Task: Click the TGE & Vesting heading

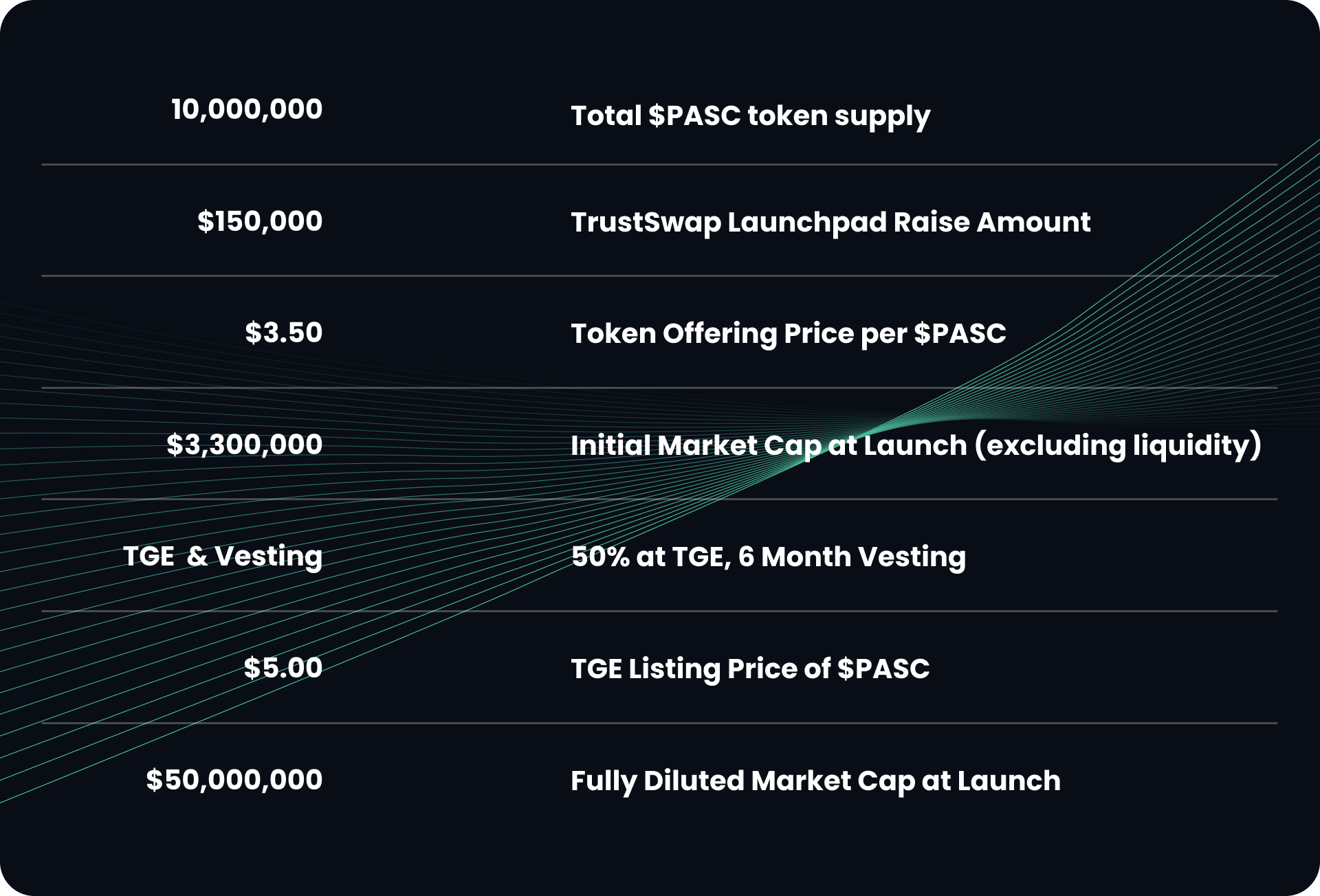Action: pyautogui.click(x=223, y=557)
